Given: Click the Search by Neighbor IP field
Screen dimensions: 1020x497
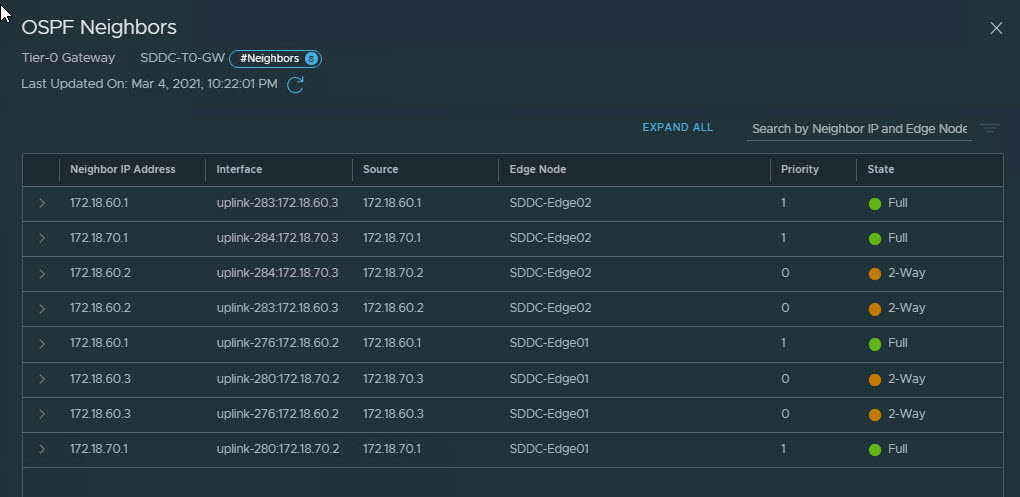Looking at the screenshot, I should click(858, 129).
